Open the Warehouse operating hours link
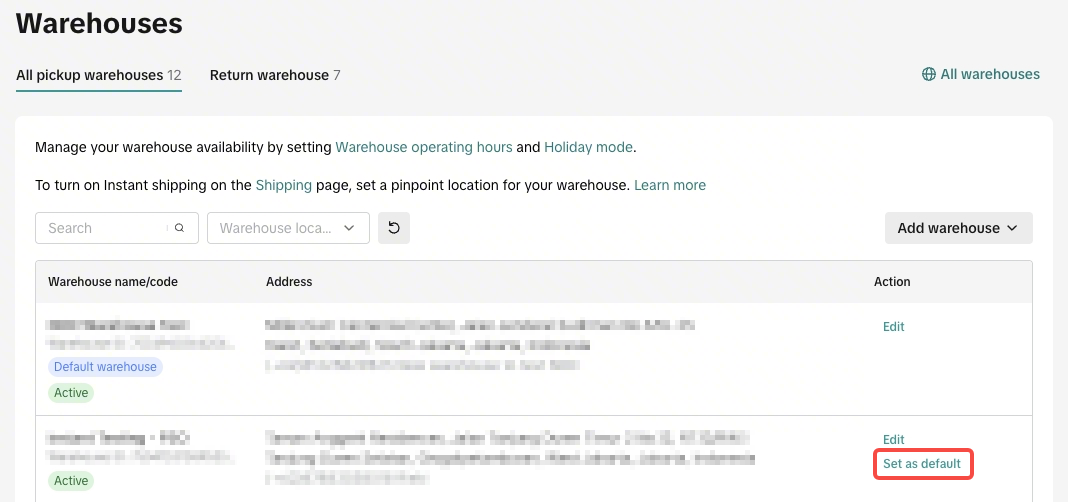This screenshot has width=1068, height=502. click(424, 147)
